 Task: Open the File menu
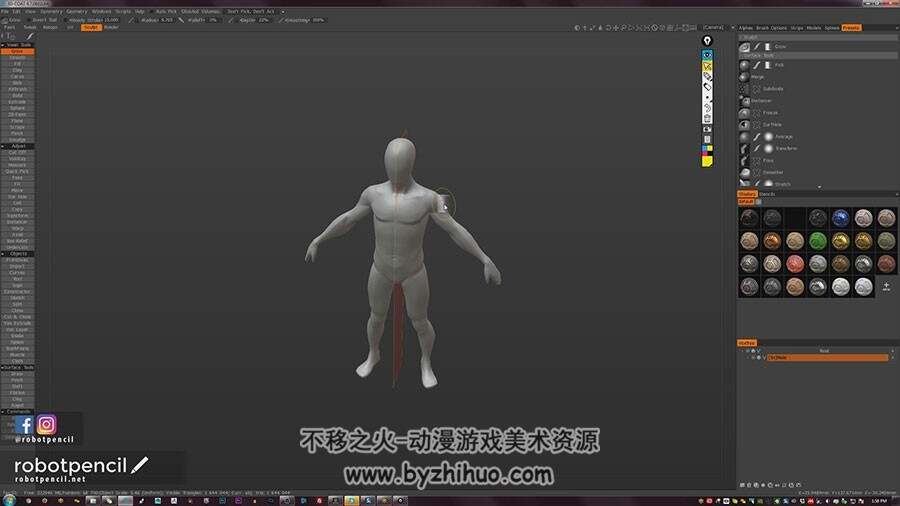pos(5,11)
